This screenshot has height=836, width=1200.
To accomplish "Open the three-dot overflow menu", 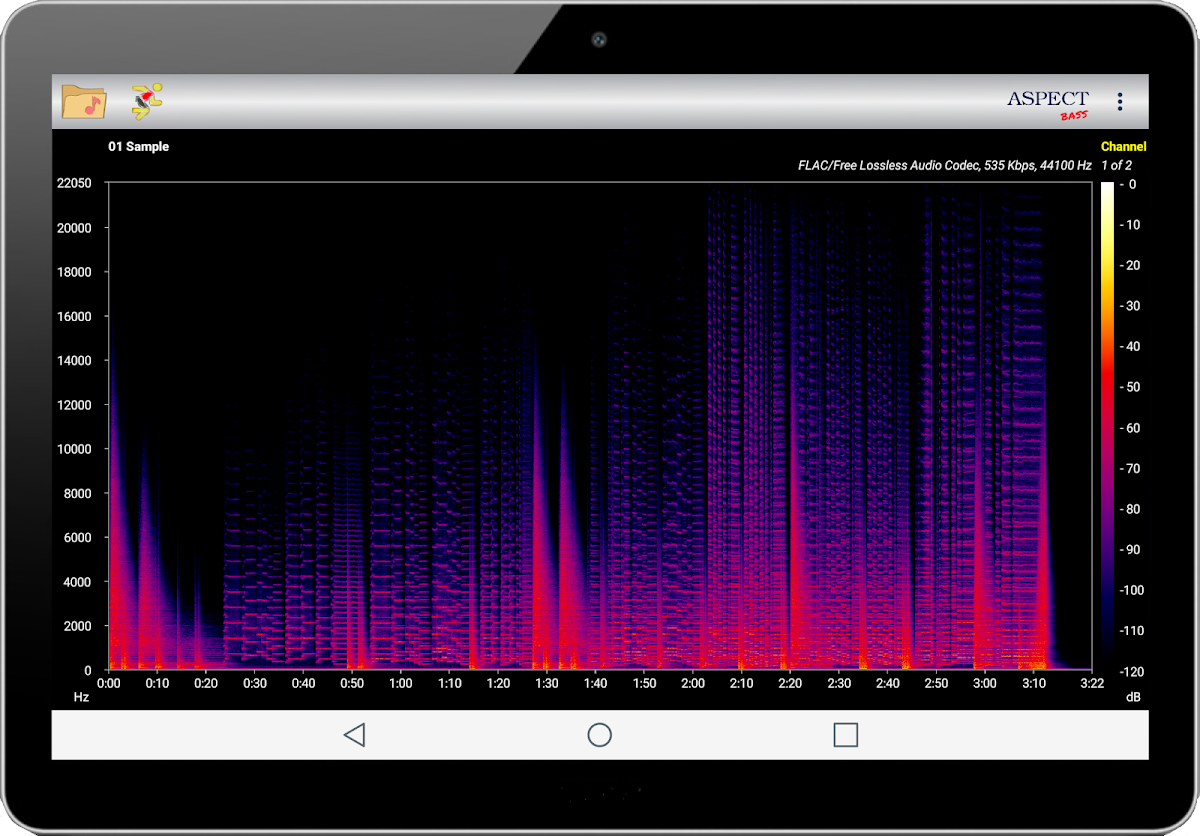I will (x=1120, y=101).
